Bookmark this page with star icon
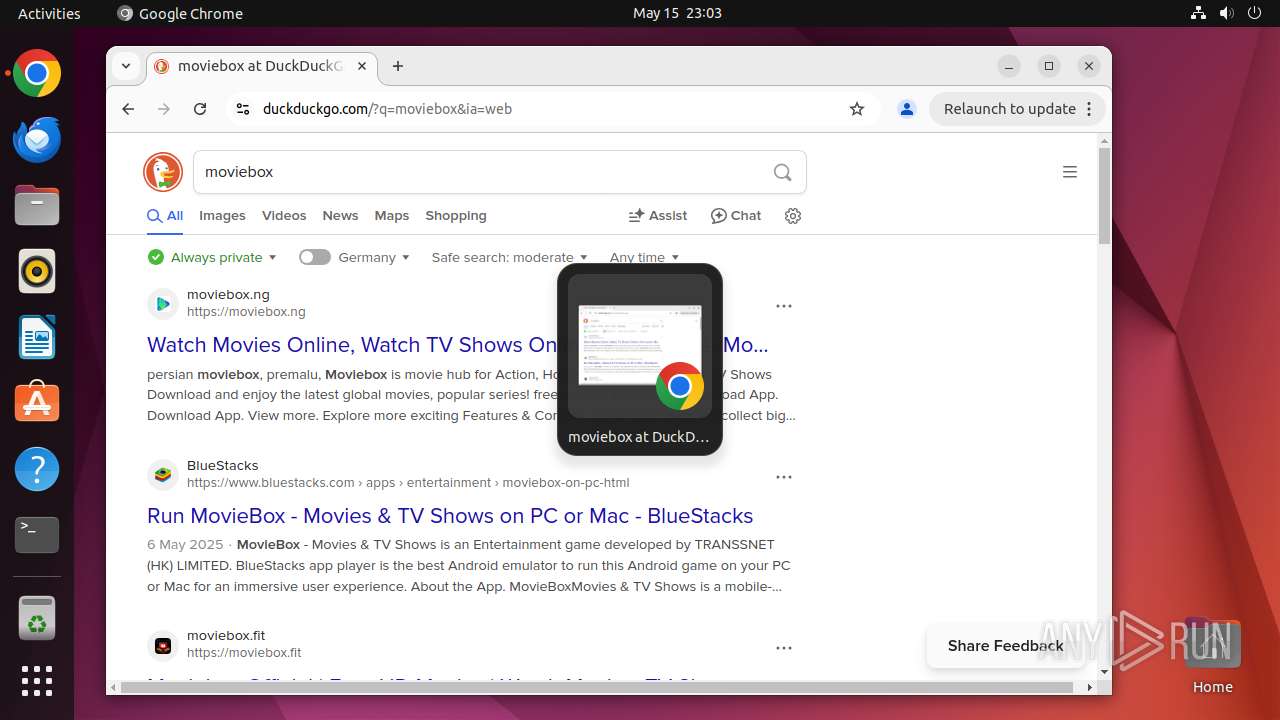The width and height of the screenshot is (1280, 720). click(x=857, y=109)
